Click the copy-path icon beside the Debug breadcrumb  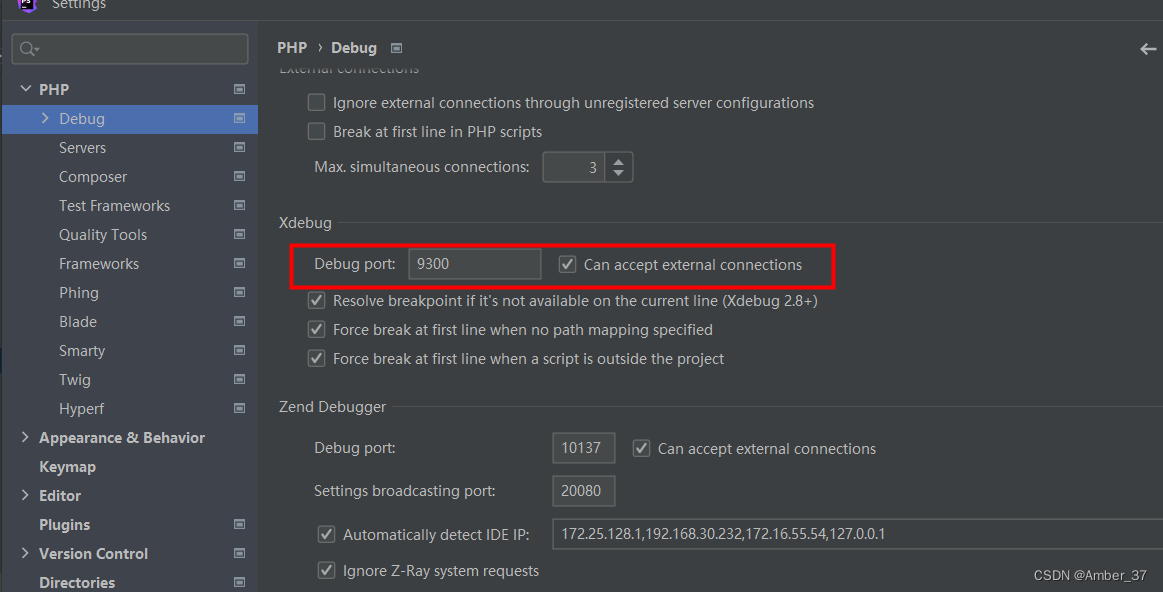point(395,47)
